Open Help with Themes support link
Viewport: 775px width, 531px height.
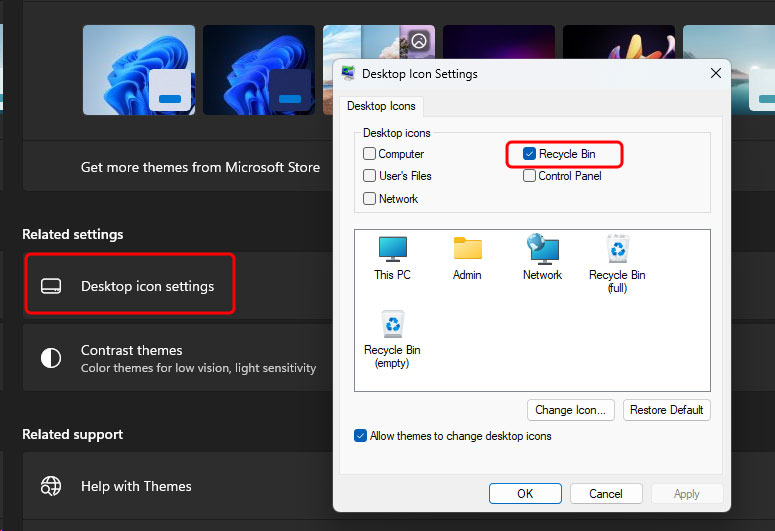[x=178, y=486]
